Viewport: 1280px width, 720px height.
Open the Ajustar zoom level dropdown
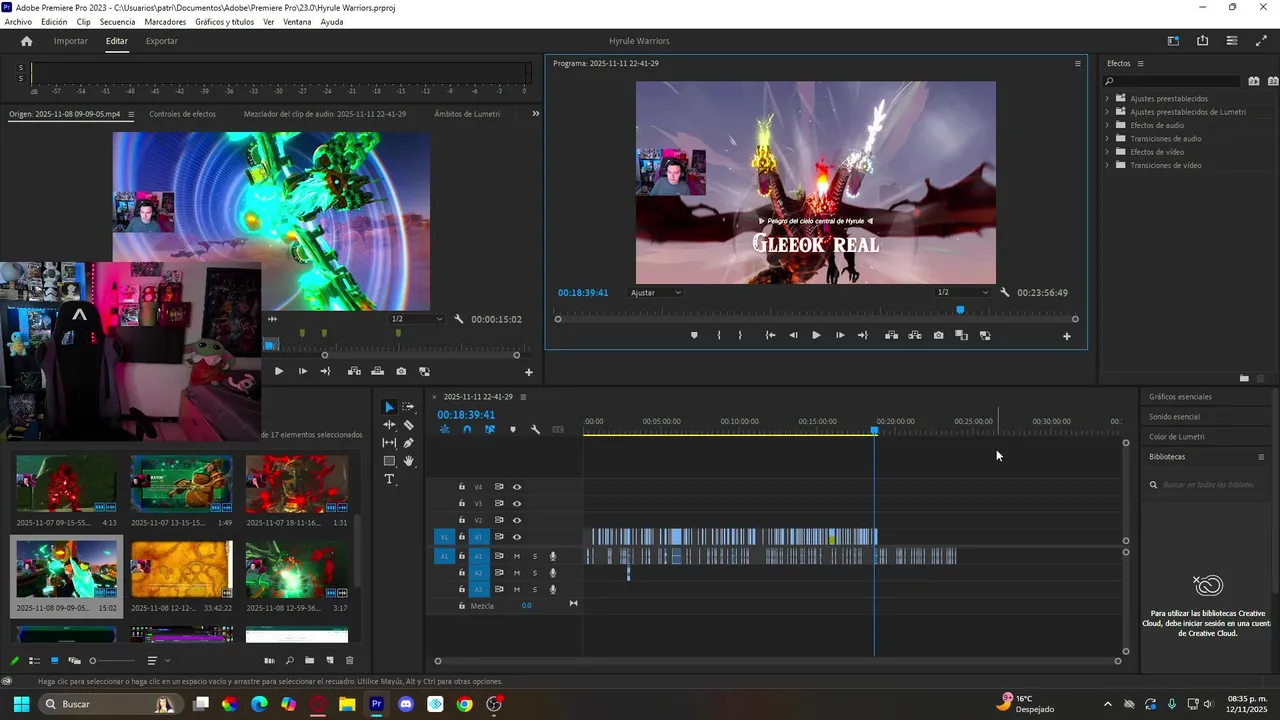[x=656, y=293]
